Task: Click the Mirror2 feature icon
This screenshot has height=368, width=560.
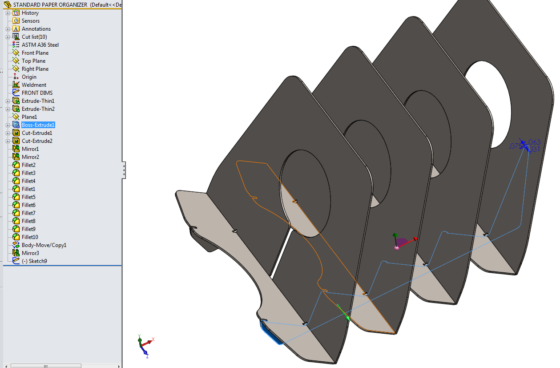Action: [x=16, y=157]
